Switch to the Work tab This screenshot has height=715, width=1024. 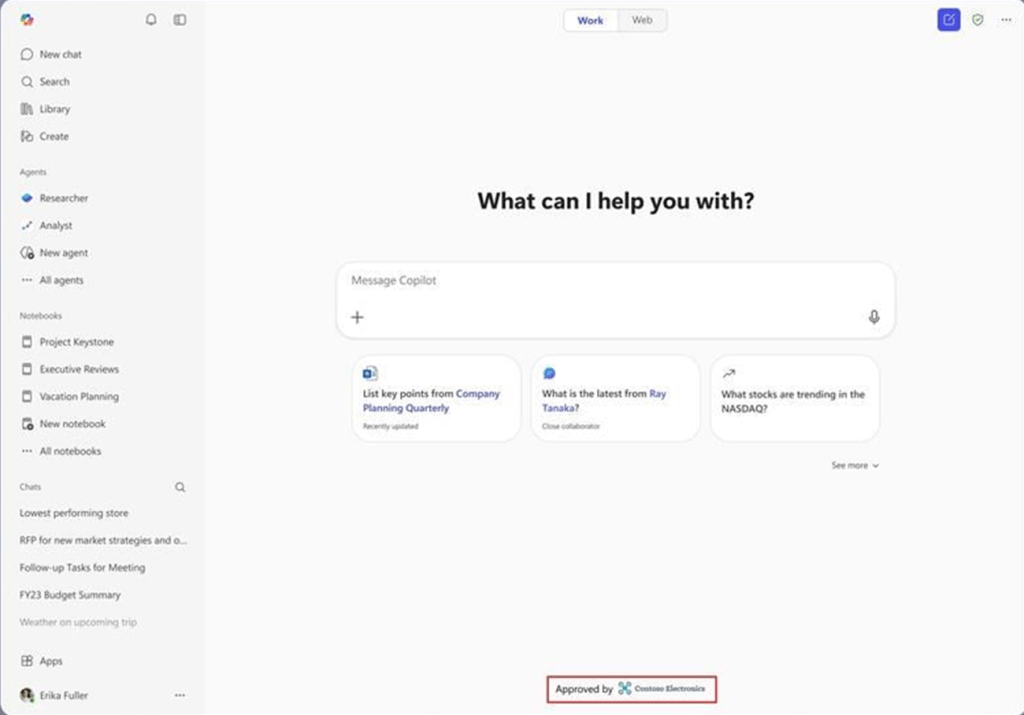click(x=590, y=20)
